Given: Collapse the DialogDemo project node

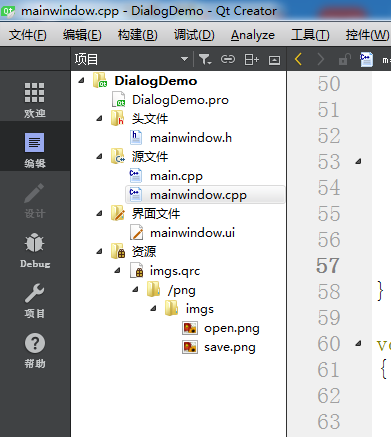Looking at the screenshot, I should point(81,80).
